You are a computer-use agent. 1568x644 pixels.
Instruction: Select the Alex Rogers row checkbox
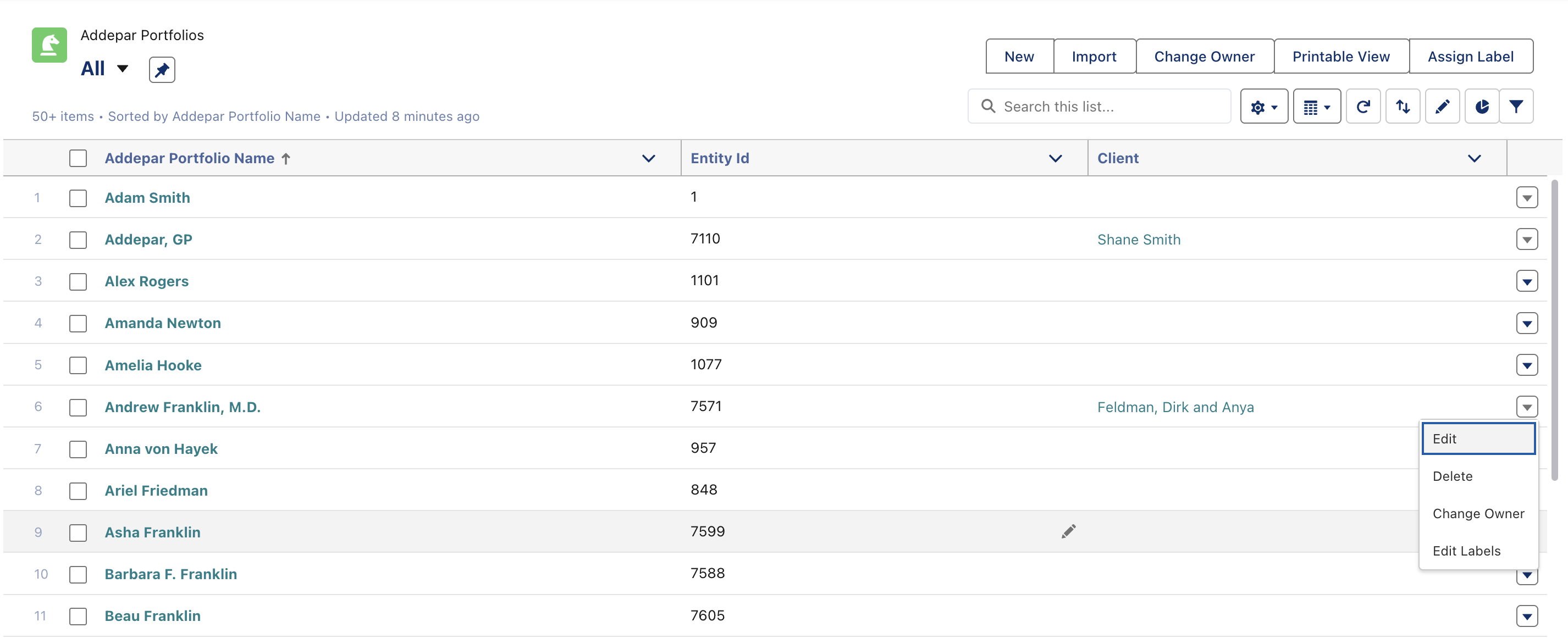(78, 282)
